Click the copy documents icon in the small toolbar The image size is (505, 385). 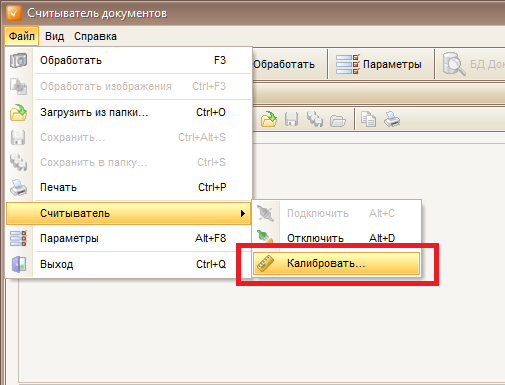pyautogui.click(x=368, y=119)
